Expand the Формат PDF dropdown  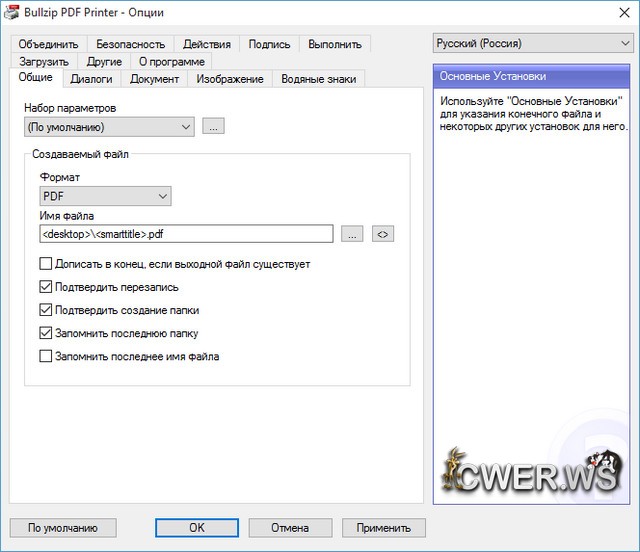click(x=105, y=196)
